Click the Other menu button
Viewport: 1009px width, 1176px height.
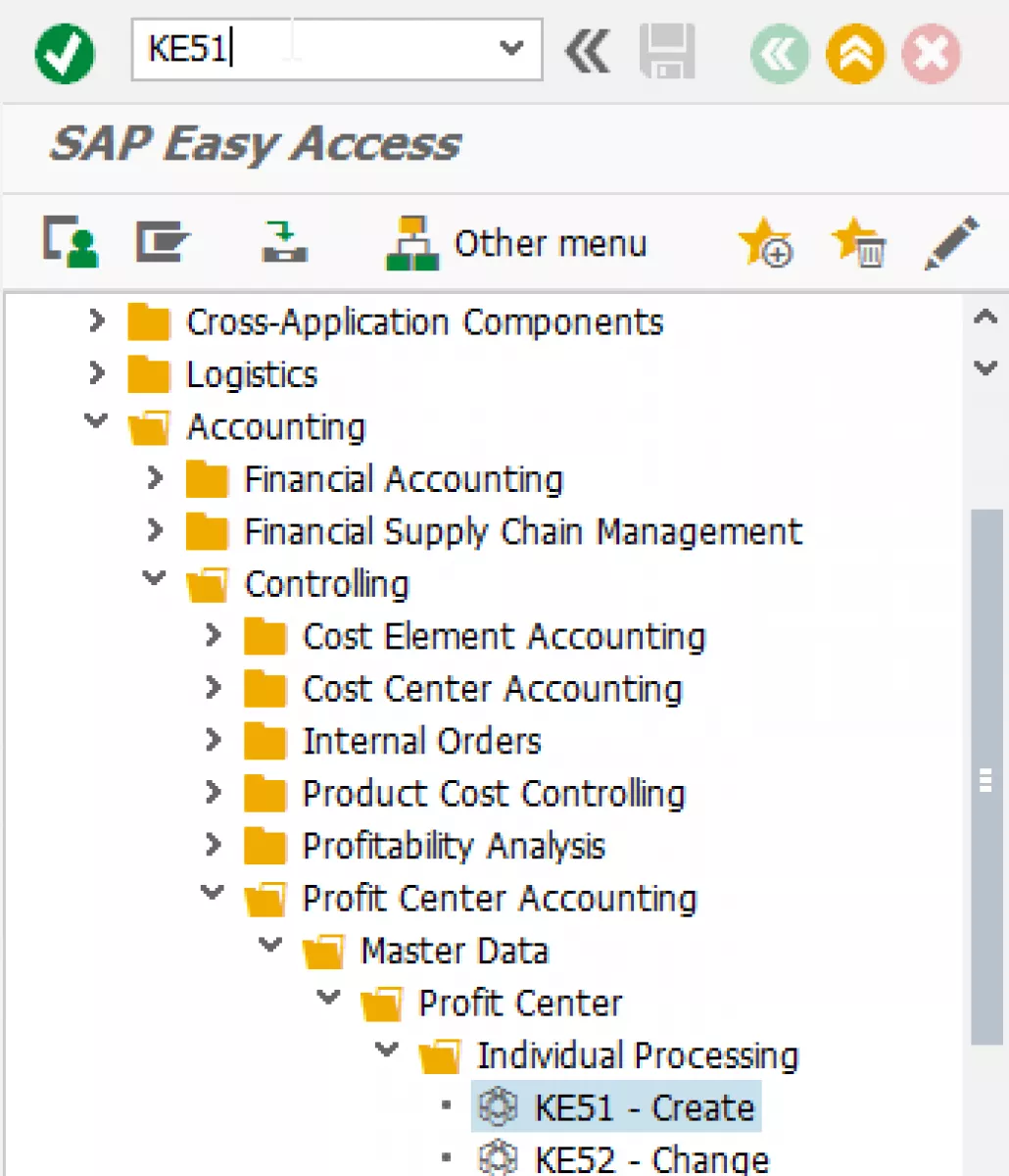pos(516,243)
